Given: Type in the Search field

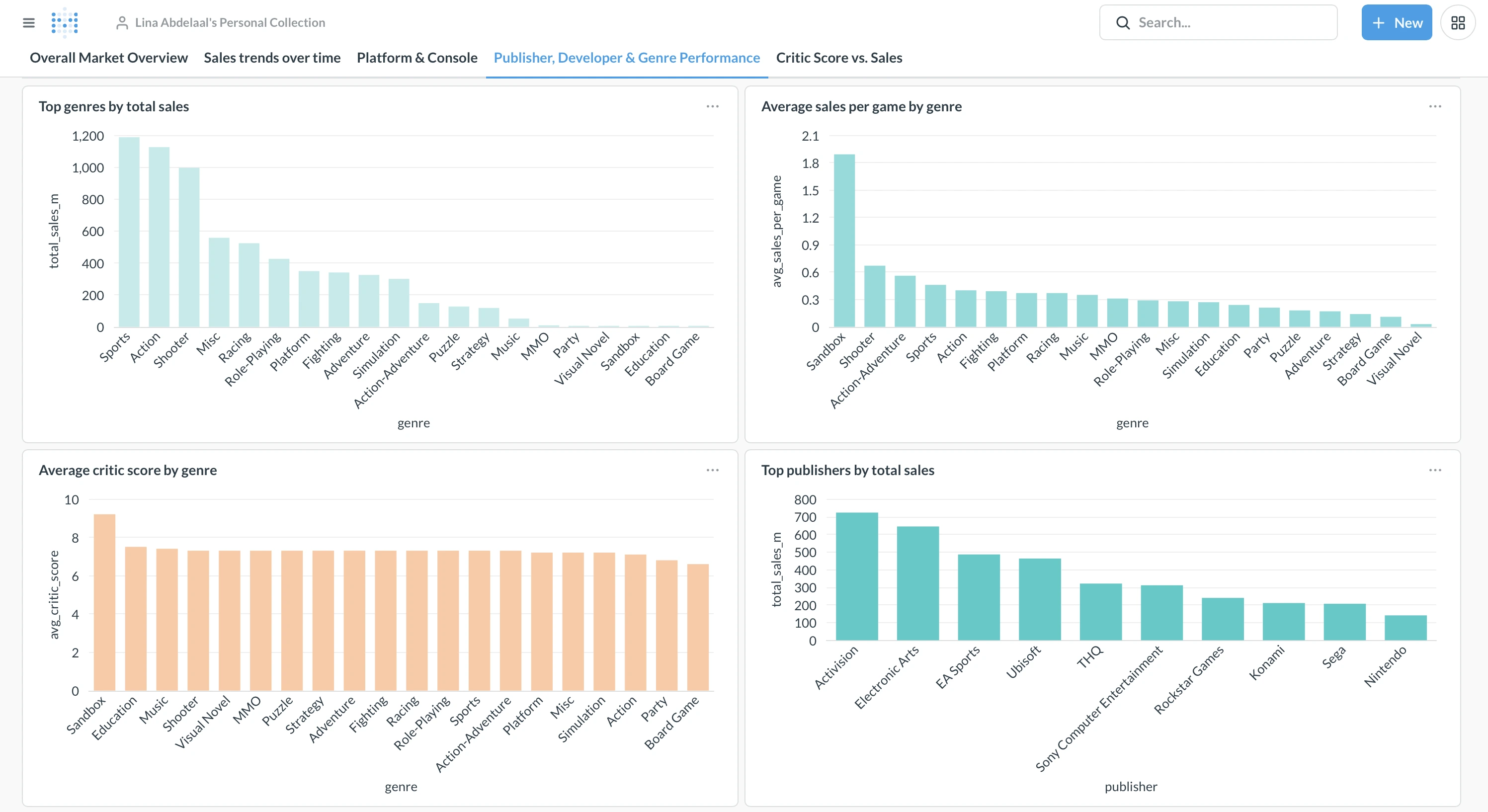Looking at the screenshot, I should click(x=1231, y=22).
